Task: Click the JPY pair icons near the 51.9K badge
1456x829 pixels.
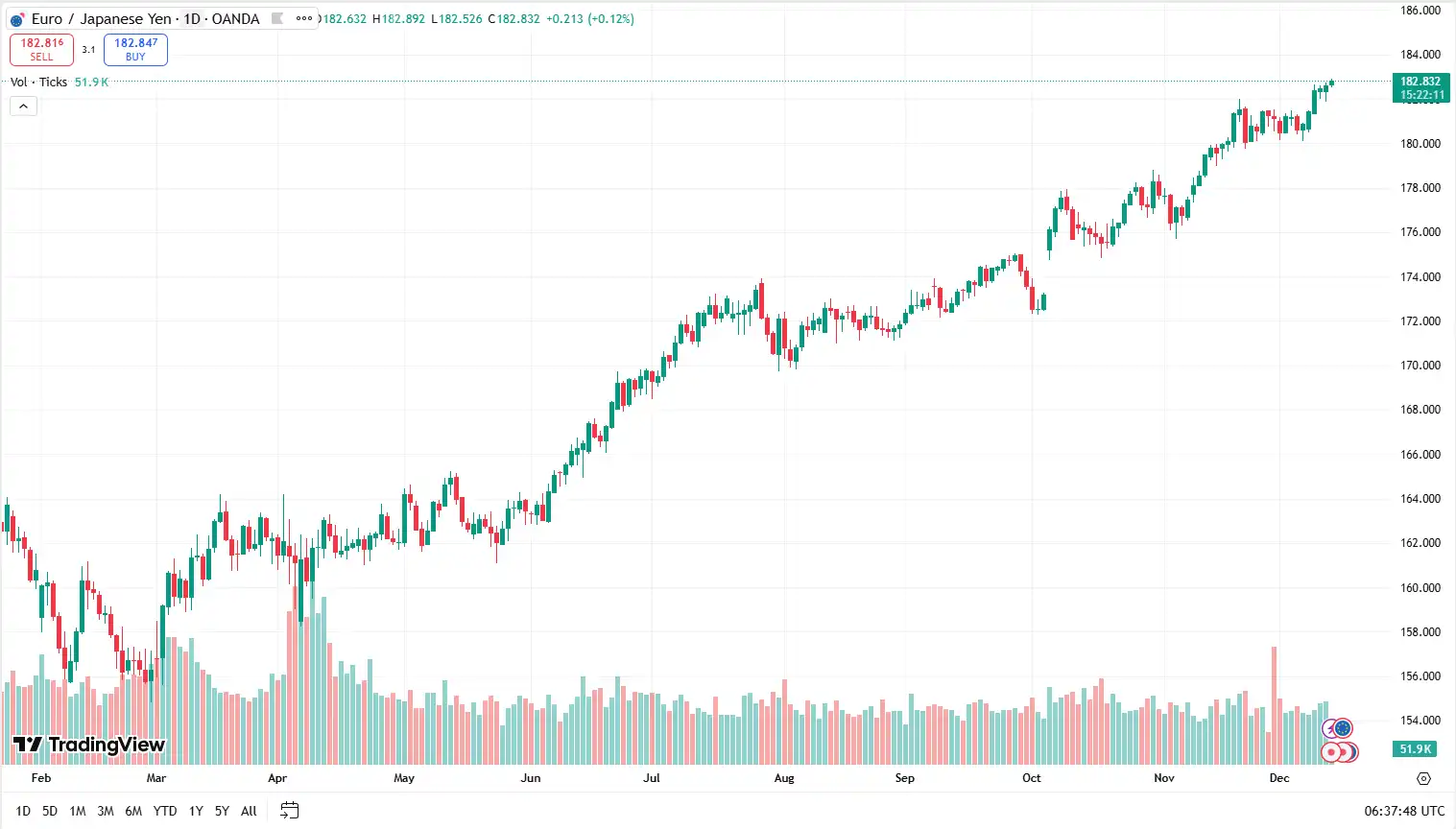Action: [1338, 752]
